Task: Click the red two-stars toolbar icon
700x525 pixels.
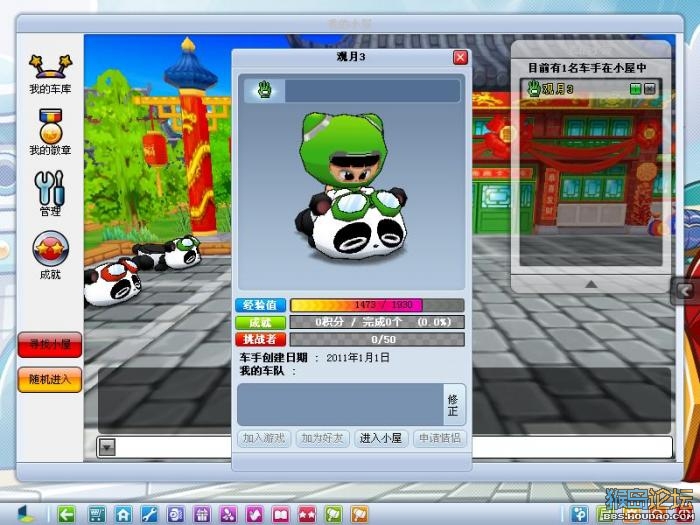Action: coord(307,514)
